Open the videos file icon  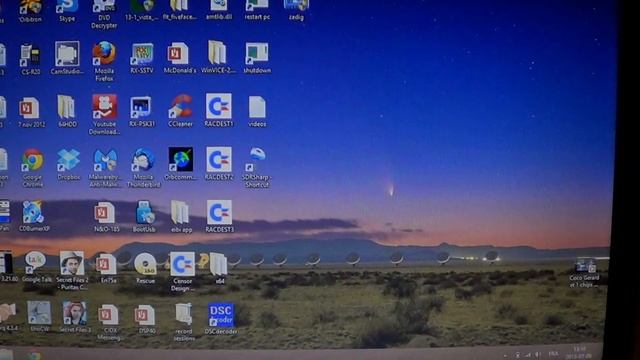[257, 111]
